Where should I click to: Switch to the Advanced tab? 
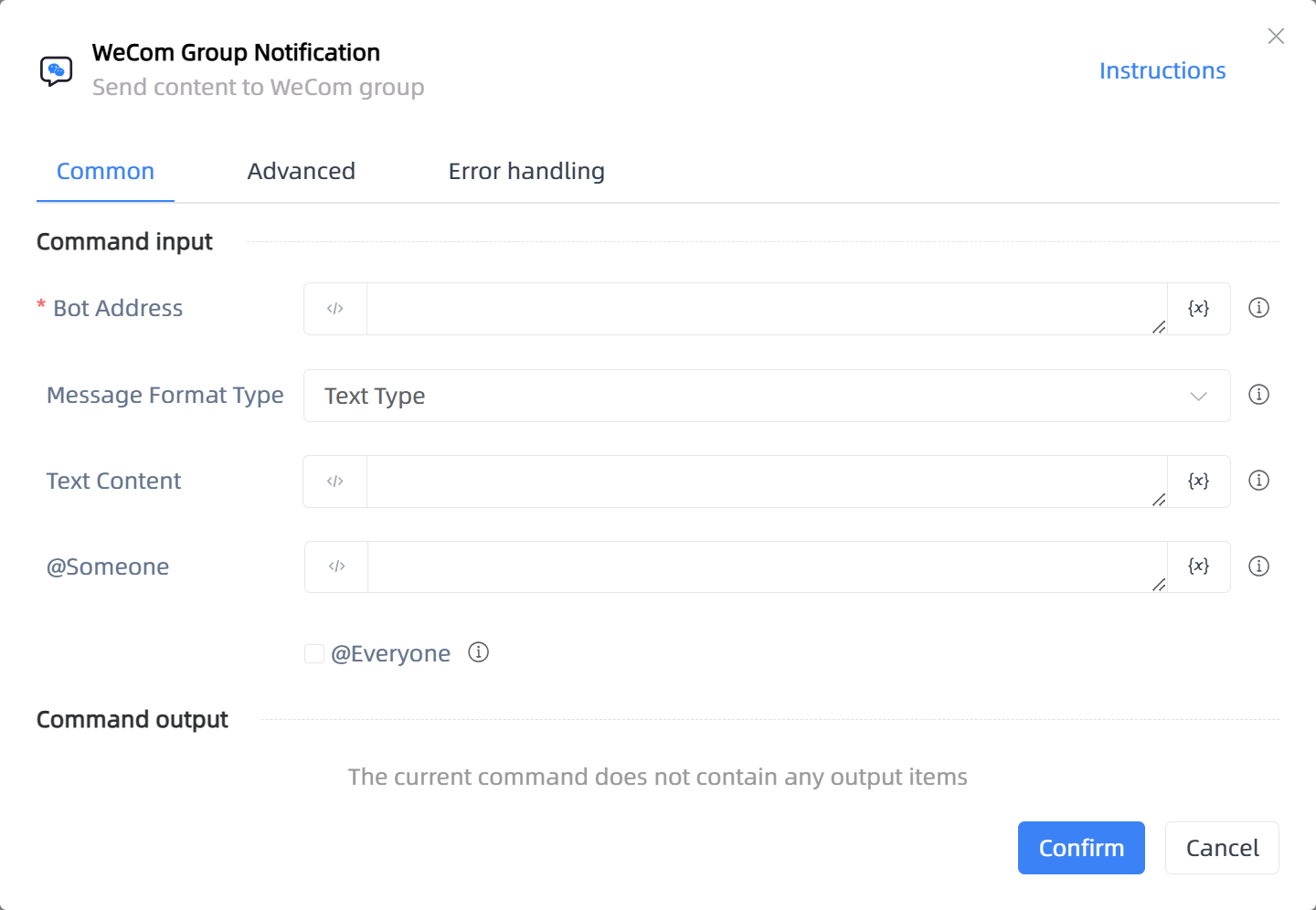(302, 172)
